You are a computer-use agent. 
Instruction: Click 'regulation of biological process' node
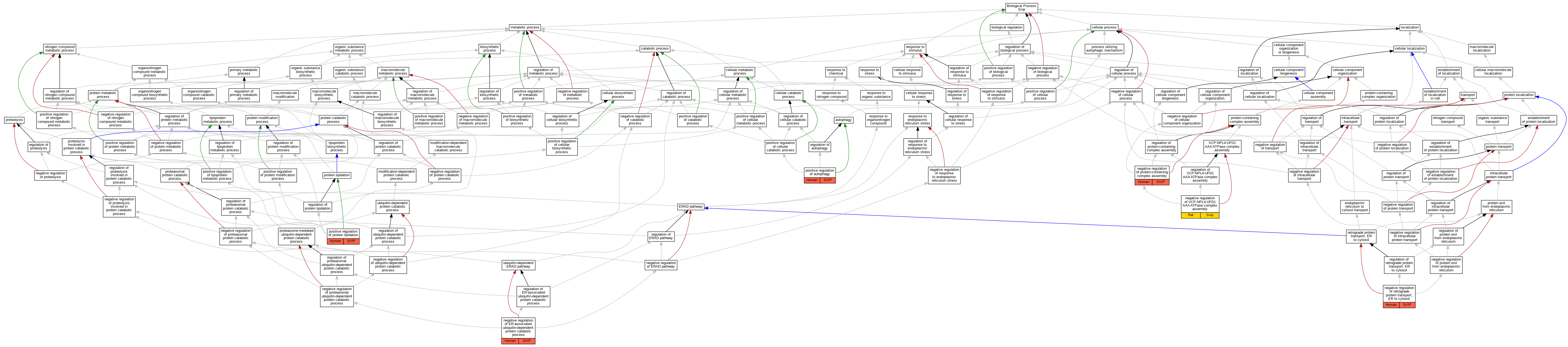(1014, 49)
